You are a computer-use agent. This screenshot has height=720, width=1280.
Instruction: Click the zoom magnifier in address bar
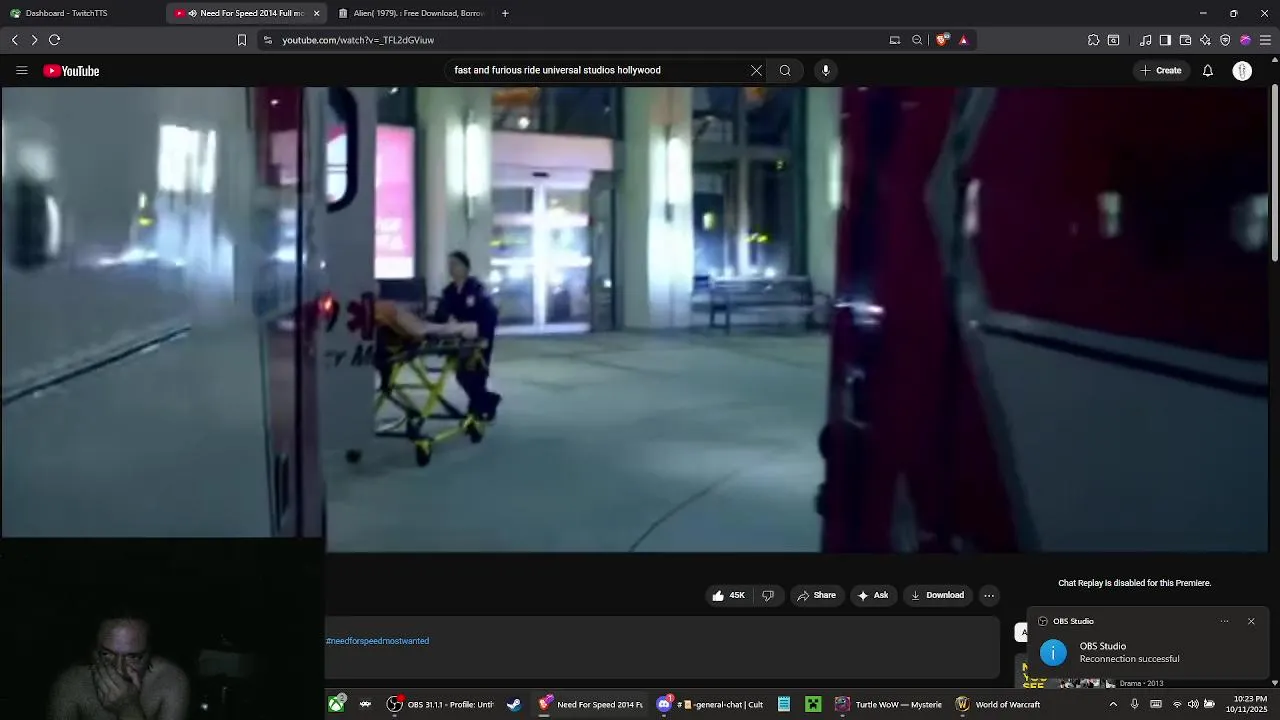pyautogui.click(x=917, y=40)
